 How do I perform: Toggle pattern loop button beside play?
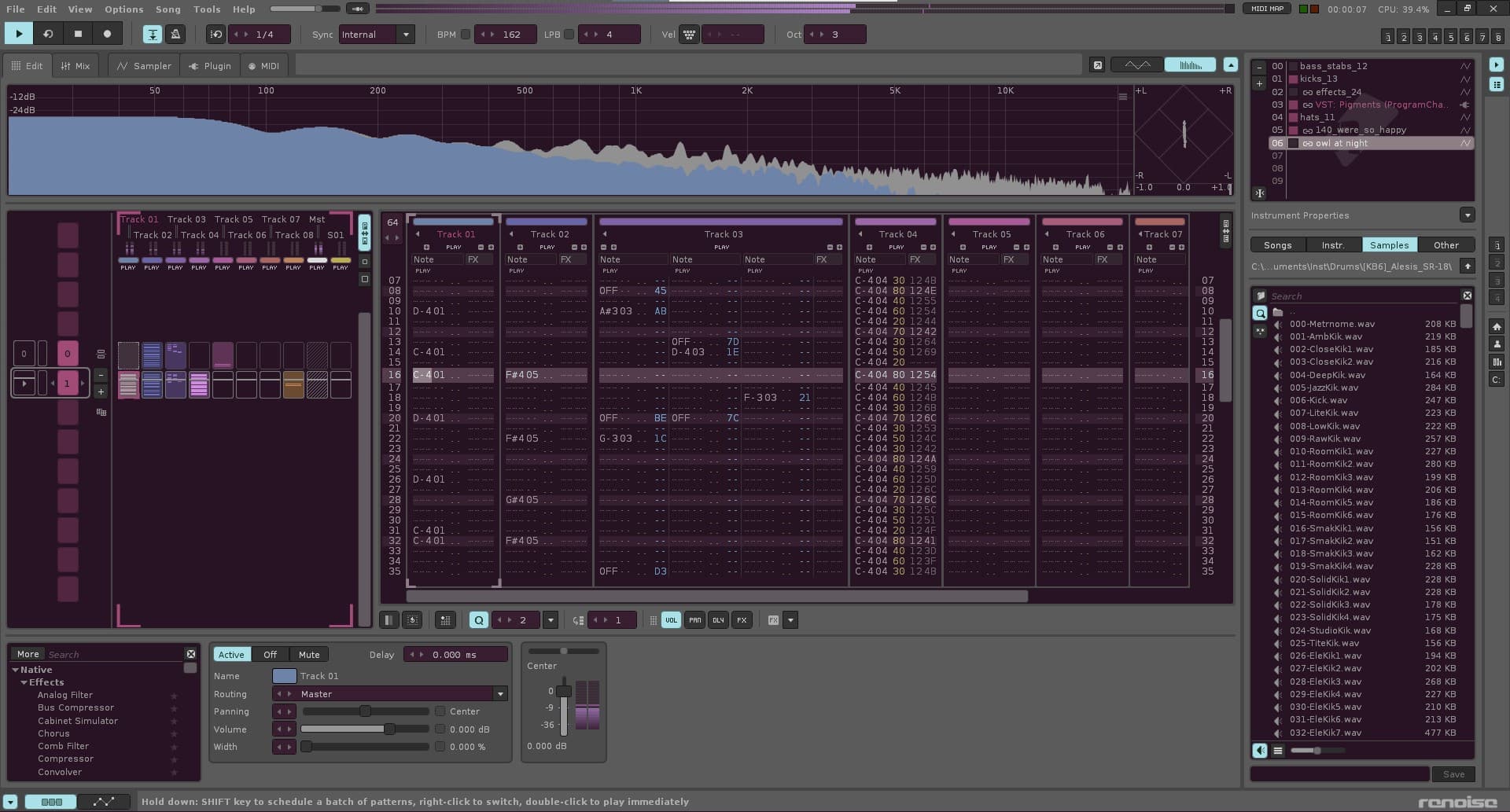pyautogui.click(x=48, y=34)
